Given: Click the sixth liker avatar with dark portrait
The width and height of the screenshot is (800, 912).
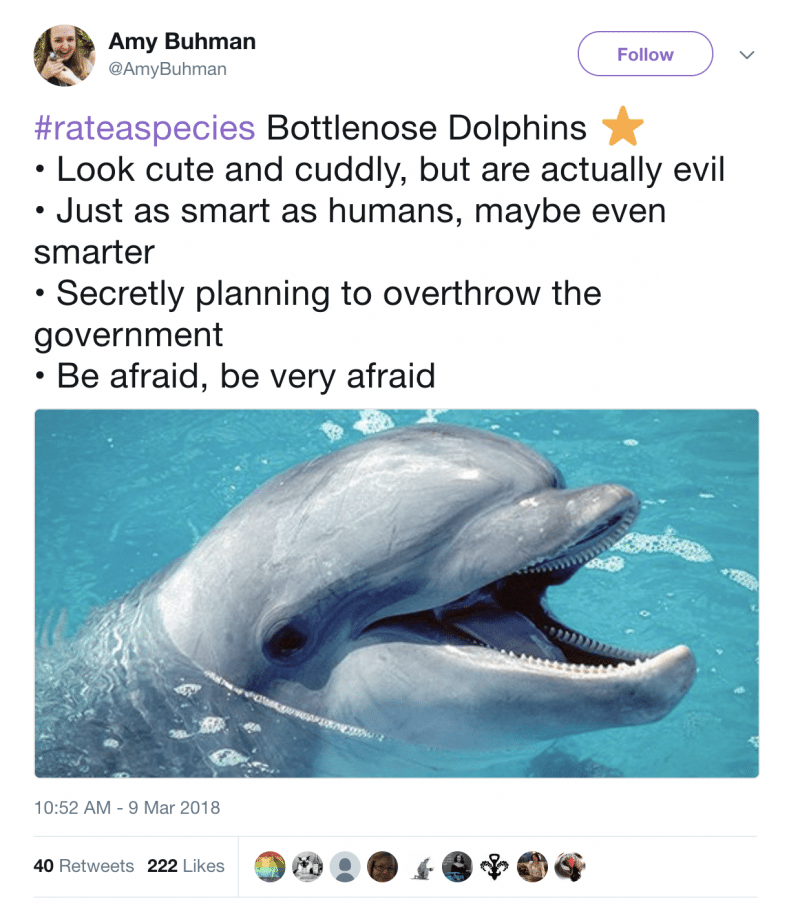Looking at the screenshot, I should click(457, 866).
